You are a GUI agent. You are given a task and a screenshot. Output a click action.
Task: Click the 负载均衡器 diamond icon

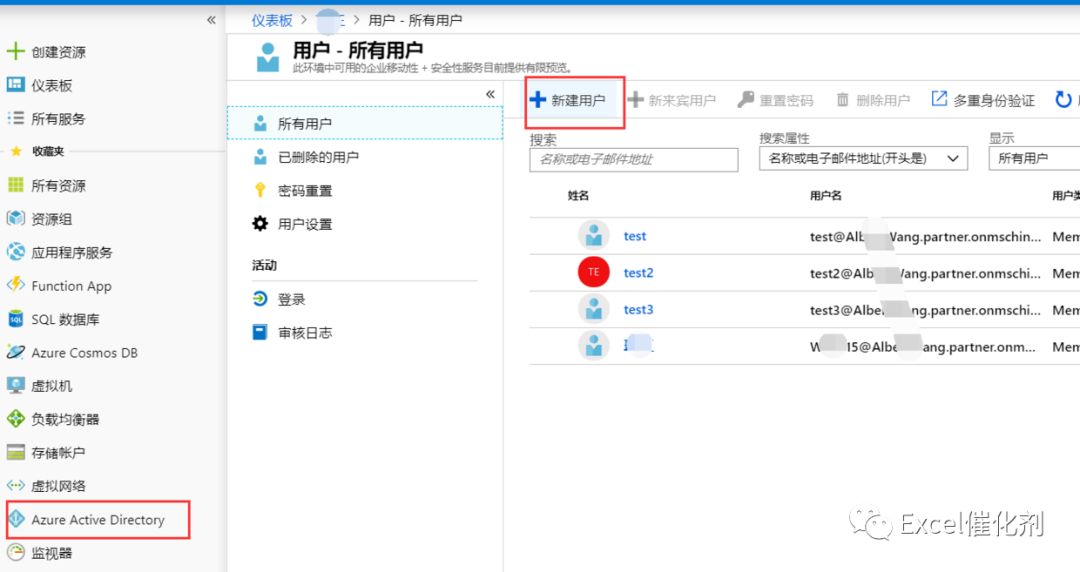coord(15,418)
